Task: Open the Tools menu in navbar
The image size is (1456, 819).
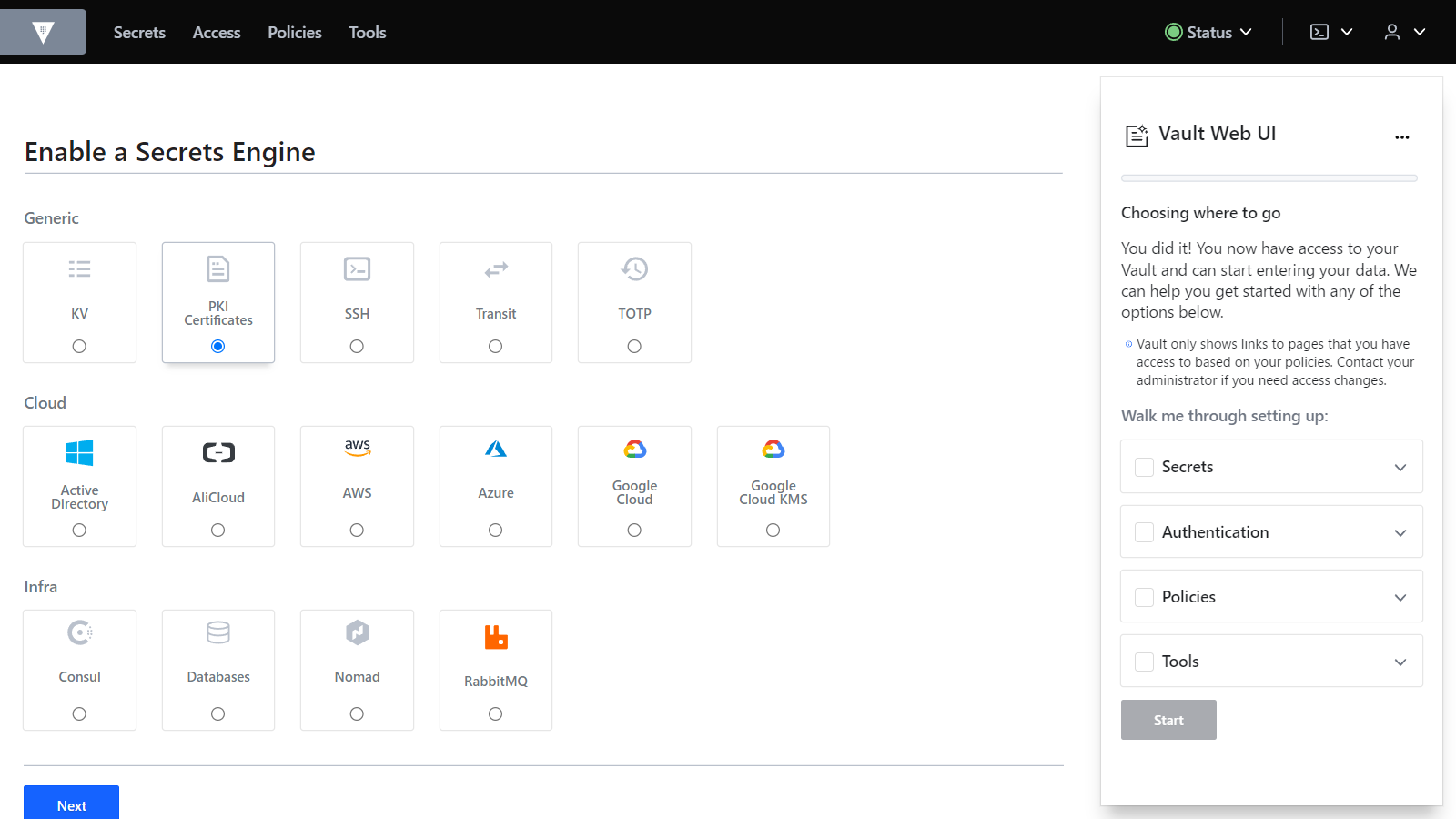Action: [x=367, y=33]
